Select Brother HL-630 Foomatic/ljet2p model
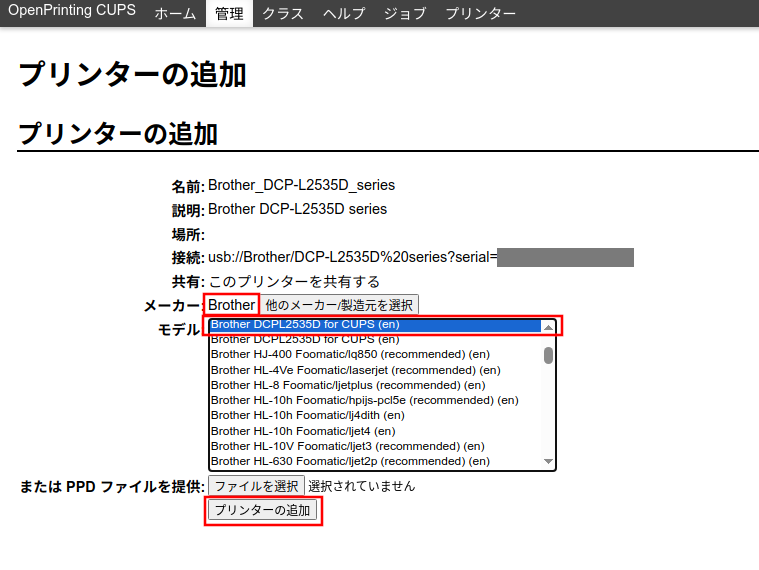 (375, 461)
